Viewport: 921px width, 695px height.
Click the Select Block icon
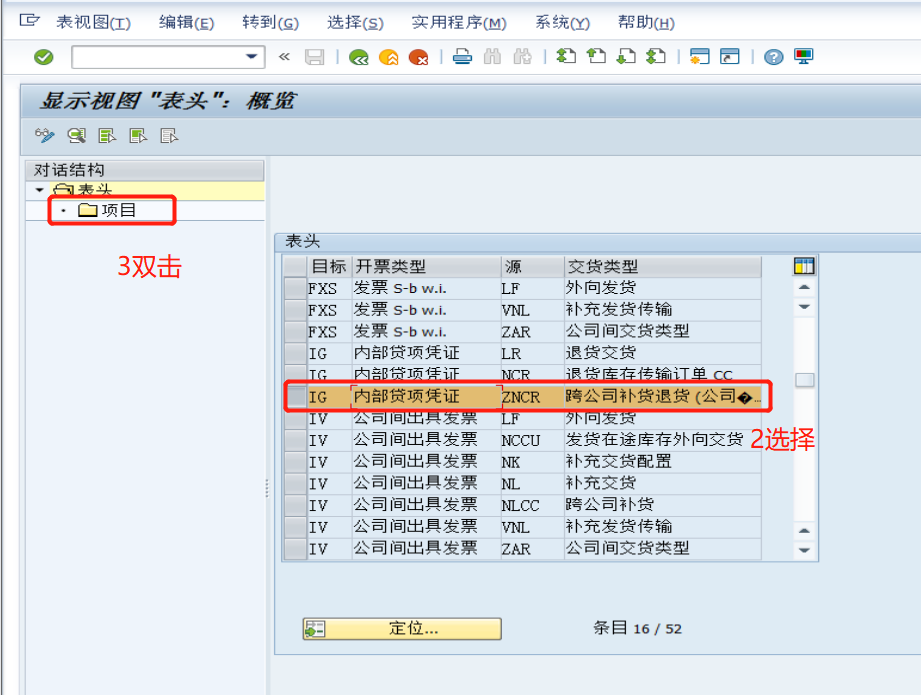(x=138, y=136)
